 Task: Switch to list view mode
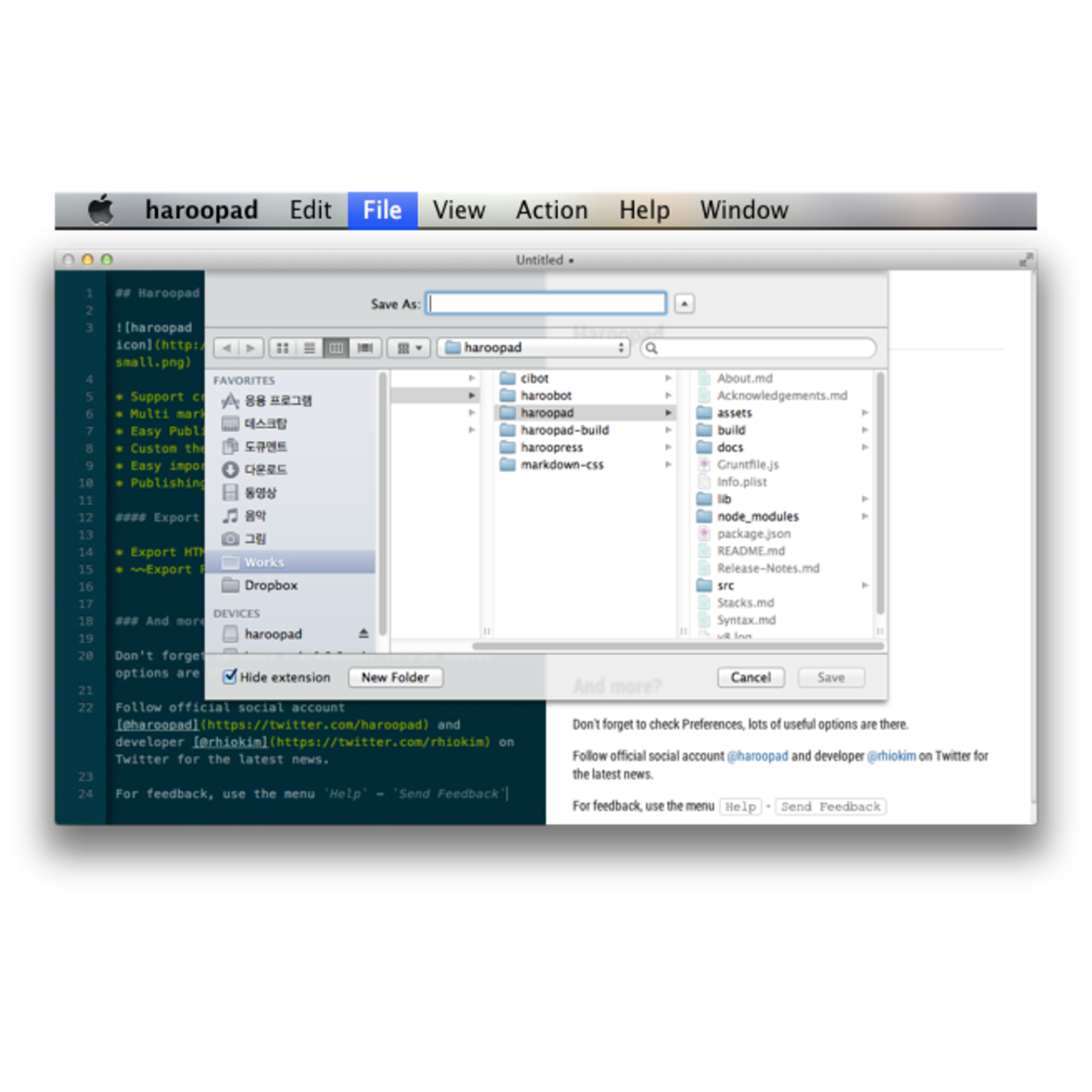tap(310, 348)
